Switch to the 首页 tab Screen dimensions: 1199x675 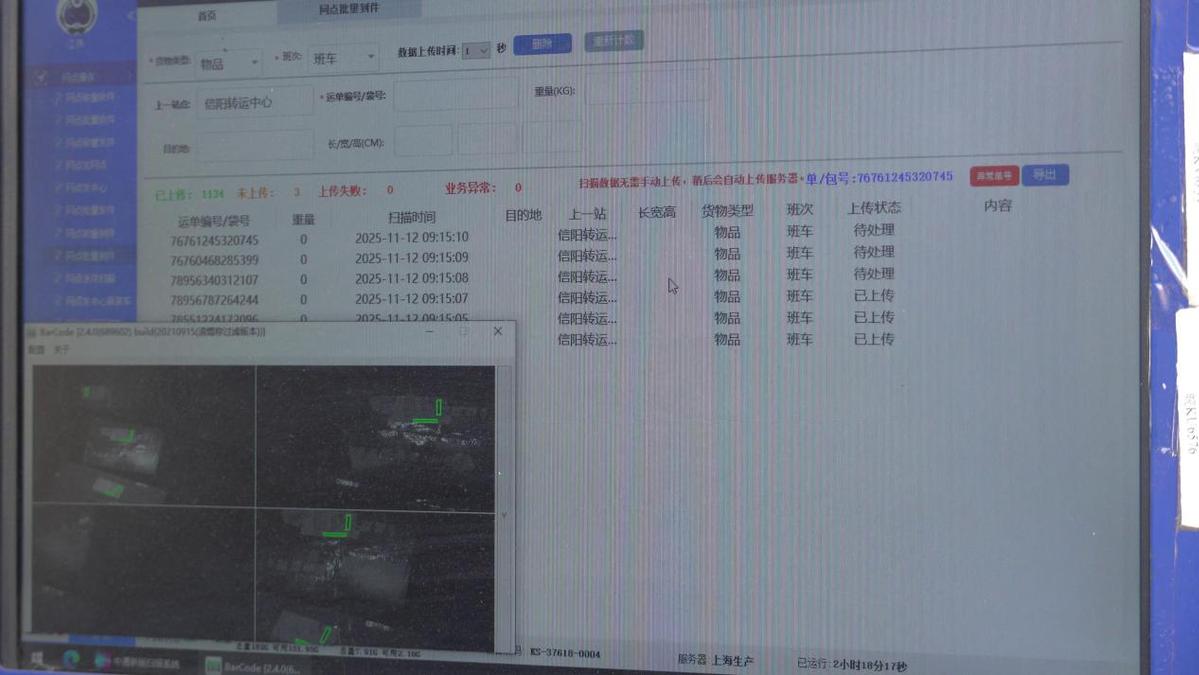(207, 16)
